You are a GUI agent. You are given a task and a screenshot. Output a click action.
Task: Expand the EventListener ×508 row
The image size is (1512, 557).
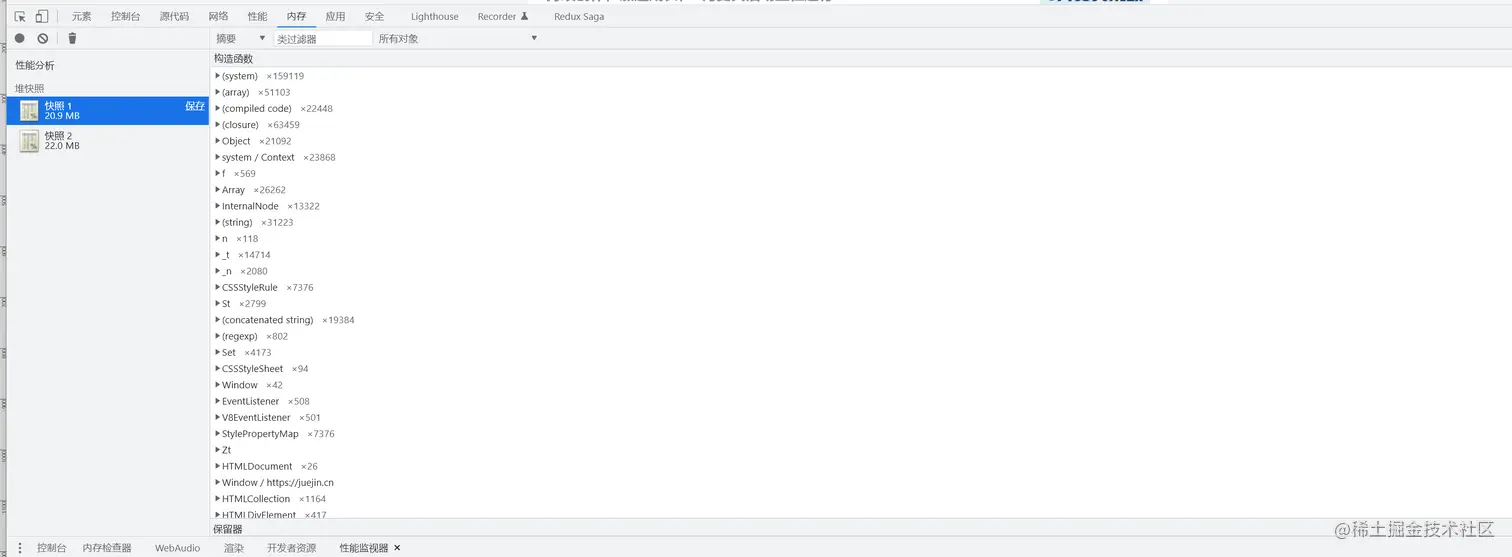click(218, 401)
